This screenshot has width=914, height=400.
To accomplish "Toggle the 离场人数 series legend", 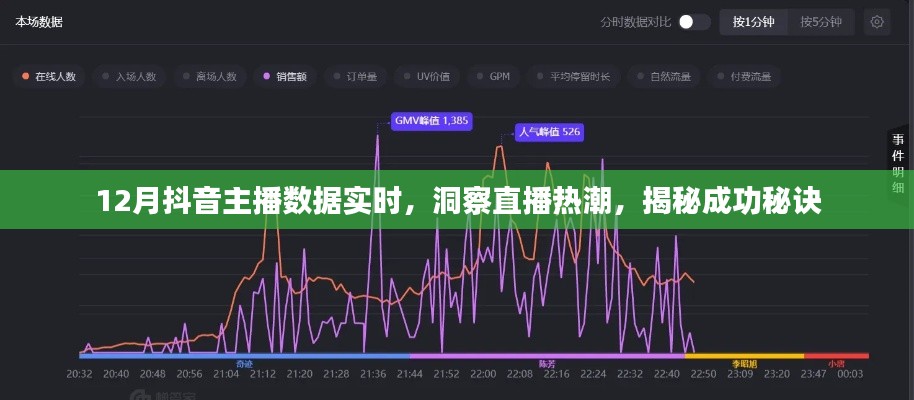I will pyautogui.click(x=209, y=76).
